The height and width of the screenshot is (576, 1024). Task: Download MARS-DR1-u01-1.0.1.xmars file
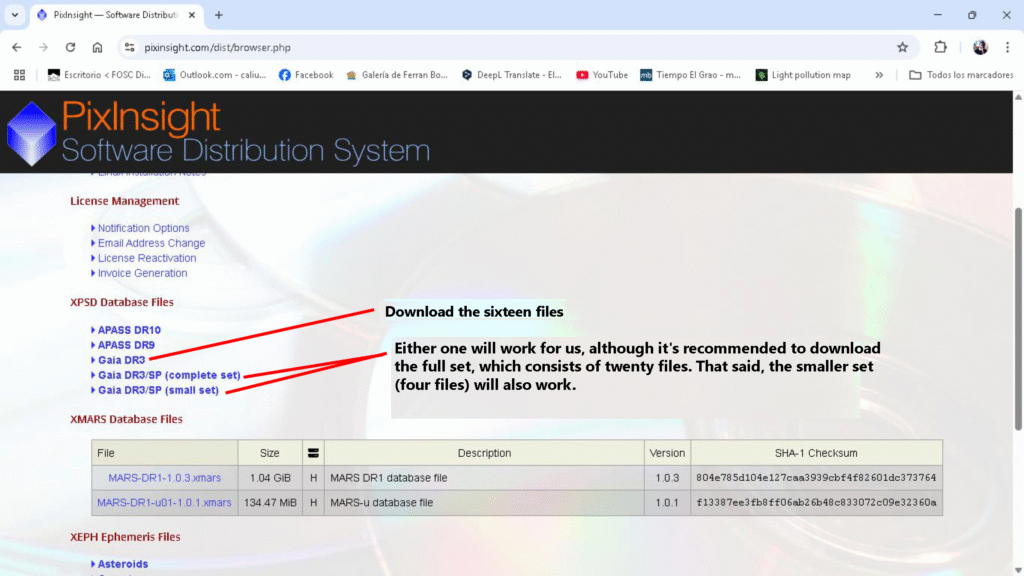point(164,503)
